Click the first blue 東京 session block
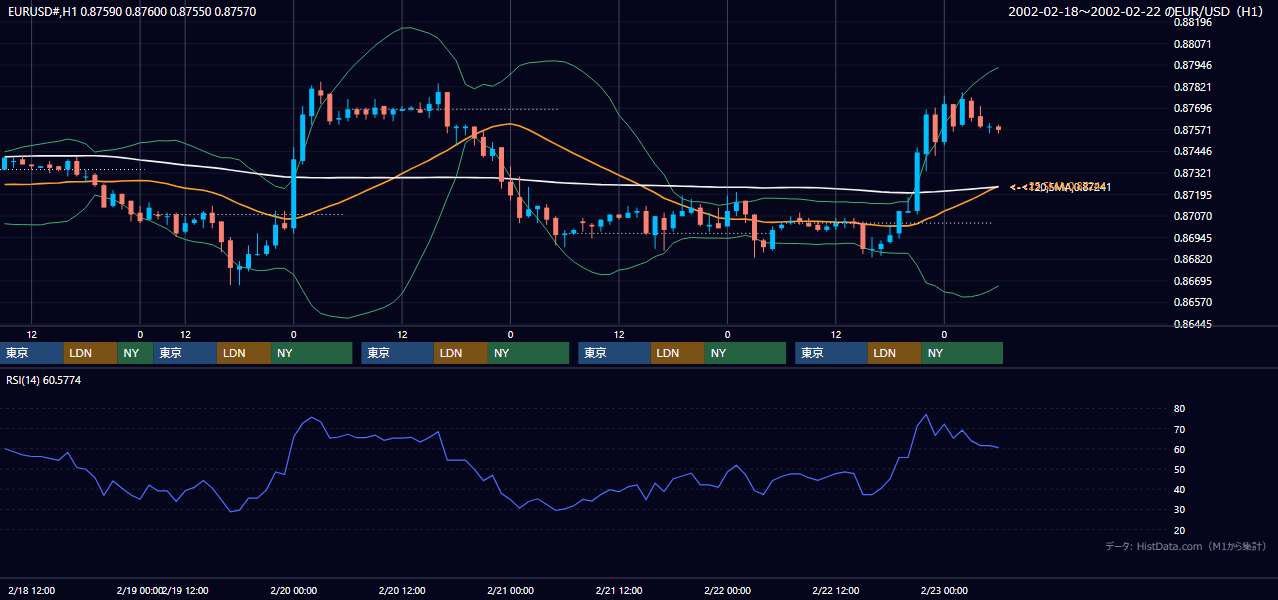 [x=32, y=353]
